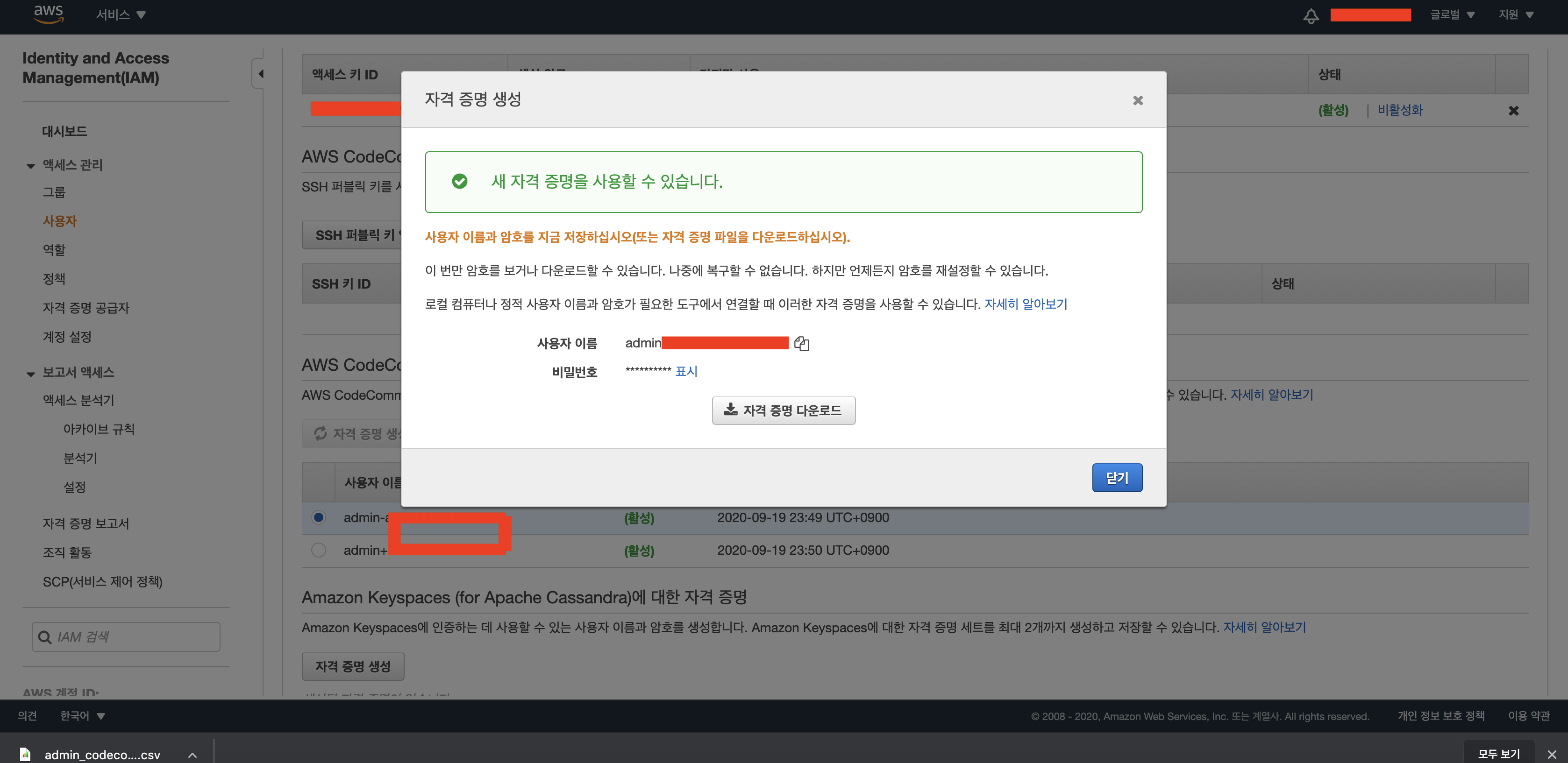Collapse the IAM sidebar arrow
Screen dimensions: 1568x763
261,74
